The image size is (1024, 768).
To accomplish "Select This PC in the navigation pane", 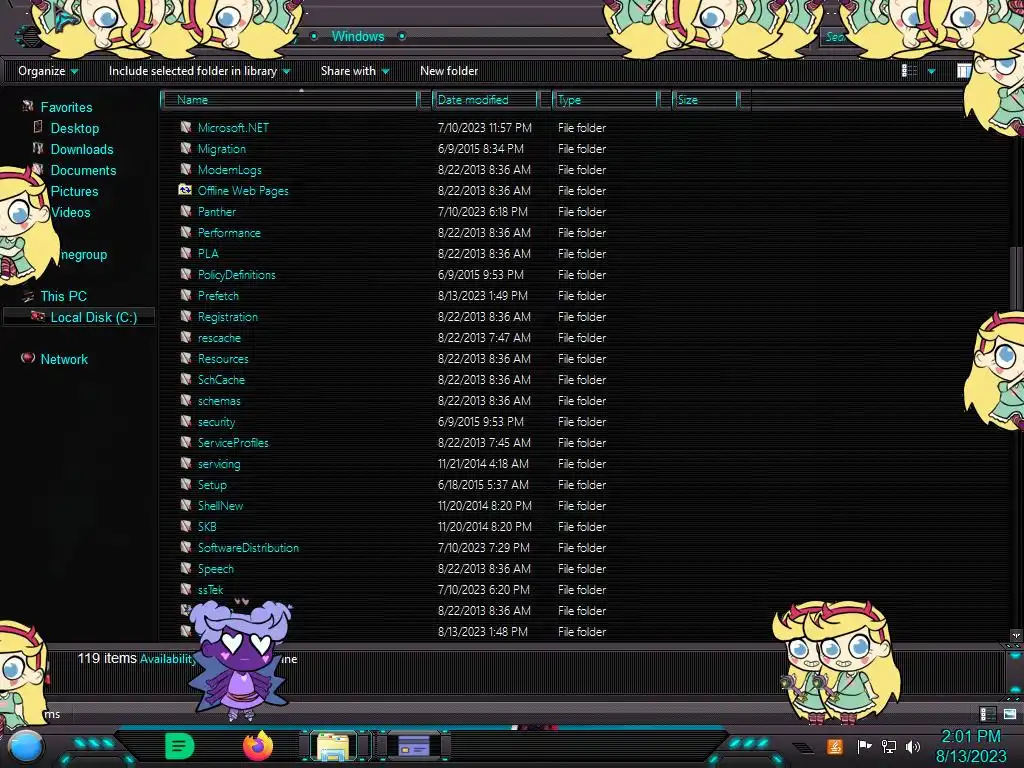I will tap(63, 296).
